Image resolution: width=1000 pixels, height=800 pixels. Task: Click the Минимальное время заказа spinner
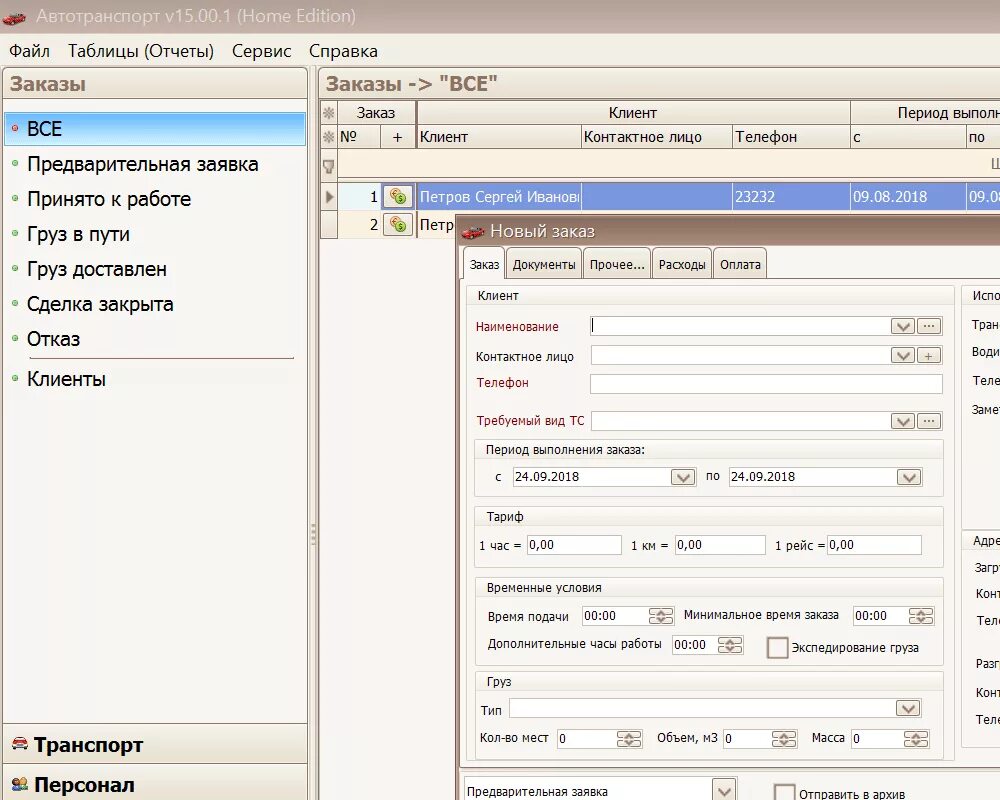coord(921,616)
